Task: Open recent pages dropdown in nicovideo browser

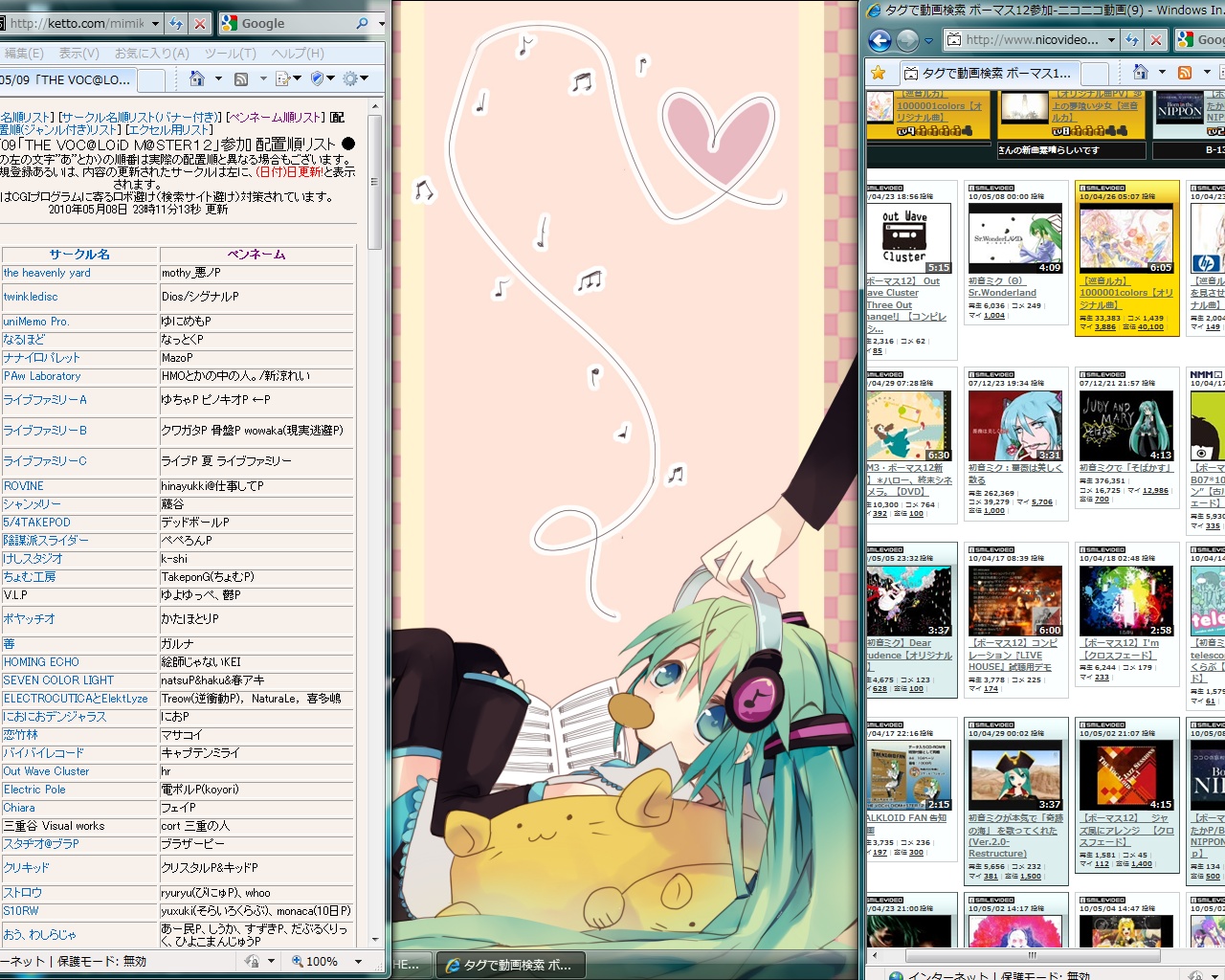Action: pos(928,40)
